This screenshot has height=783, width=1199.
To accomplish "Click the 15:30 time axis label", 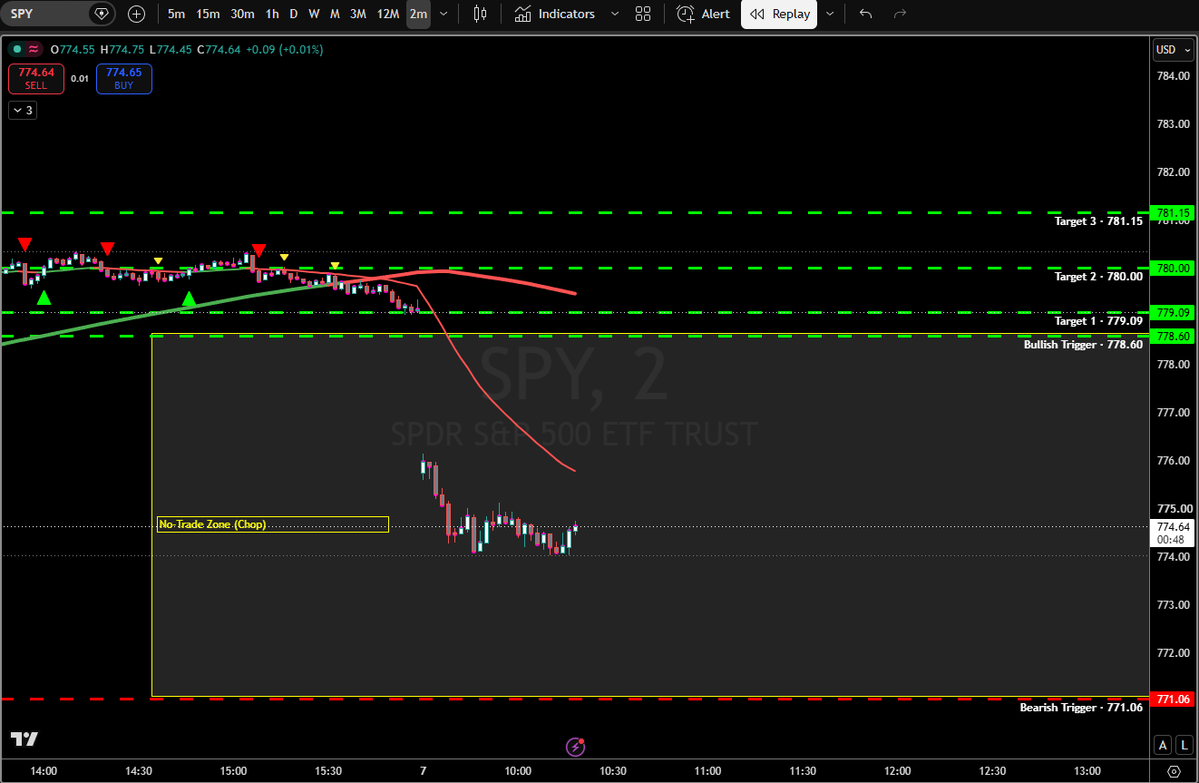I will (328, 771).
